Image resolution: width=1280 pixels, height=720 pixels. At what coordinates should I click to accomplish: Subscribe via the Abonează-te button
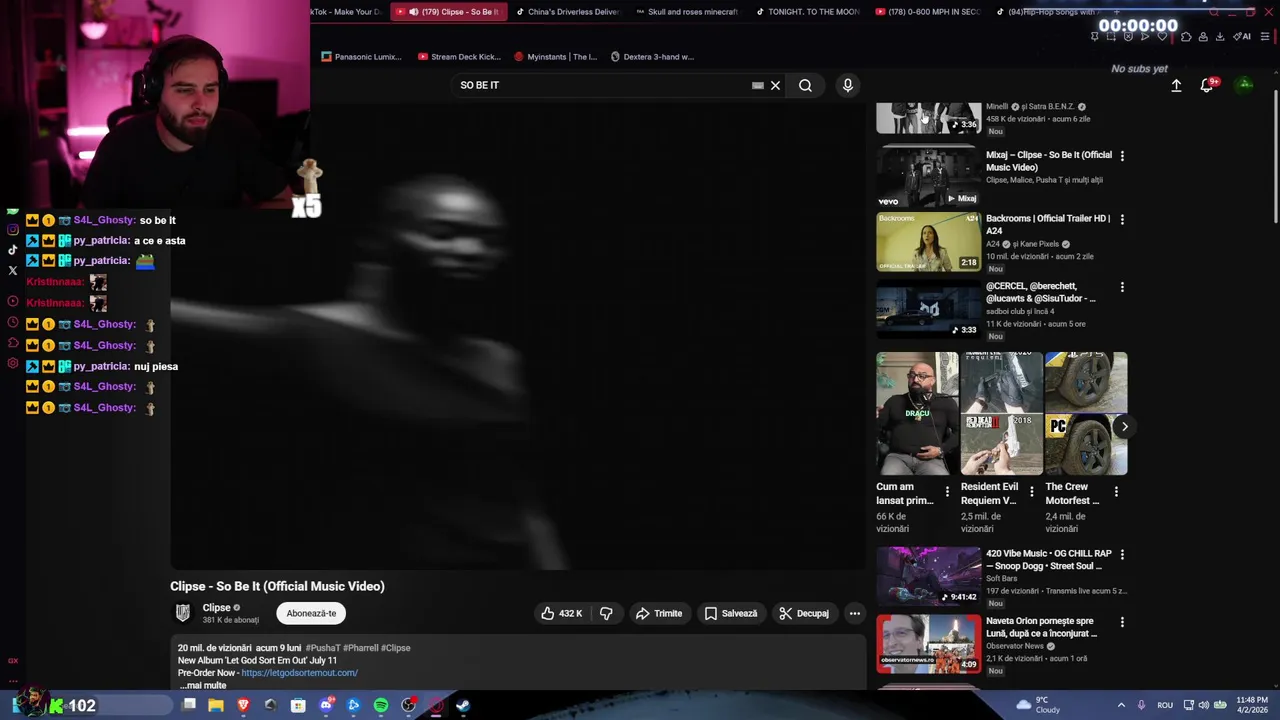tap(311, 613)
